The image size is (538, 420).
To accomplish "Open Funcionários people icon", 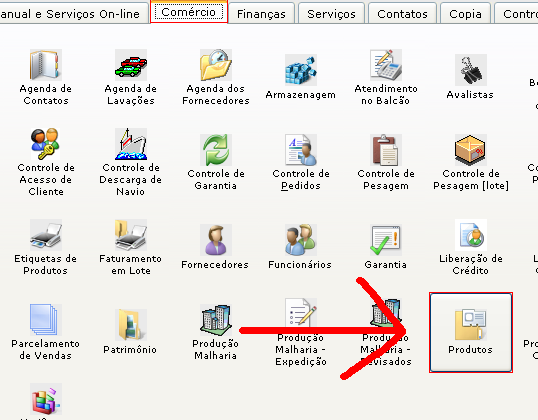I will [x=301, y=240].
